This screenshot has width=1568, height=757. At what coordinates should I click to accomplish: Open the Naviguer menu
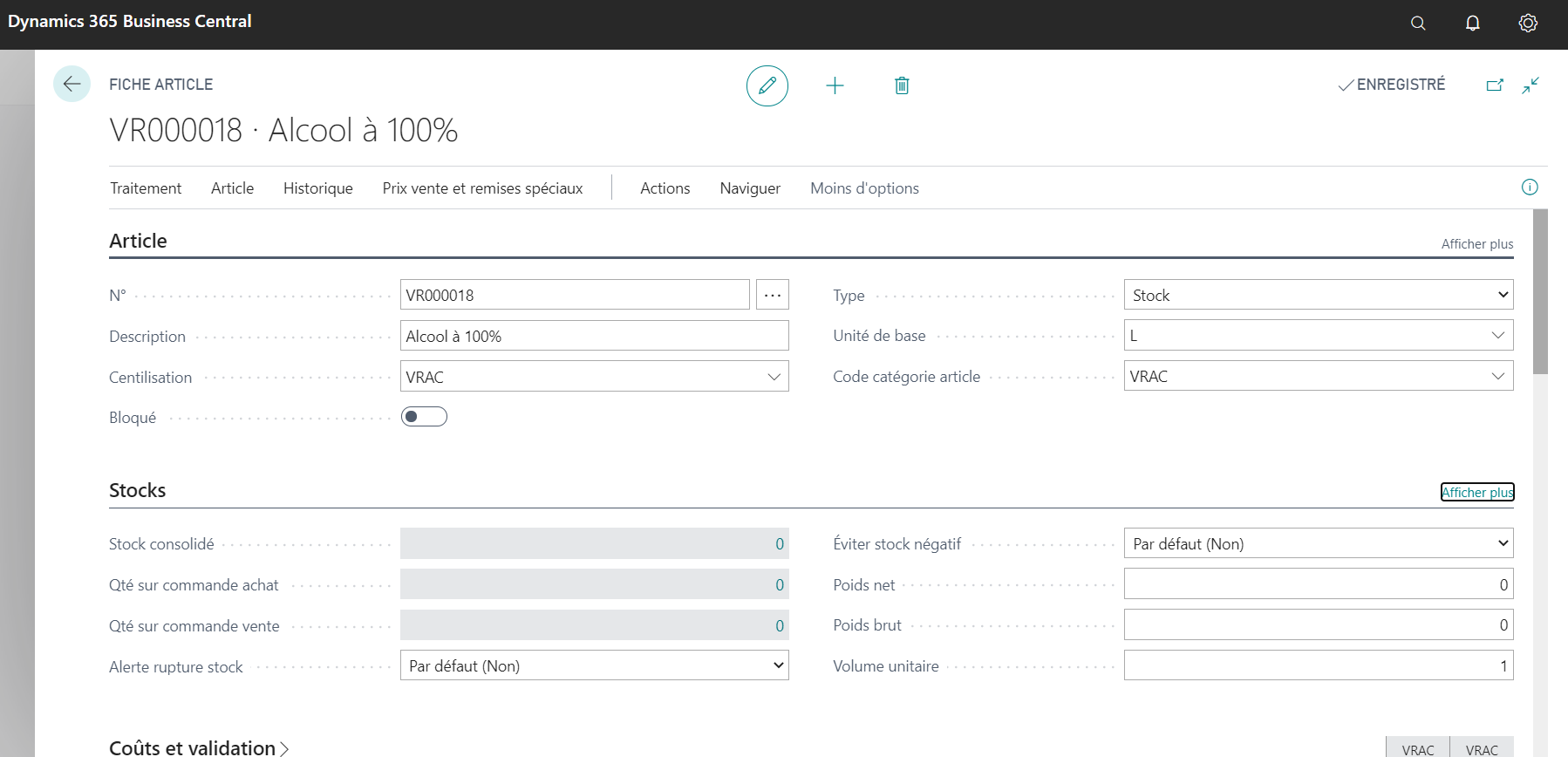point(750,188)
